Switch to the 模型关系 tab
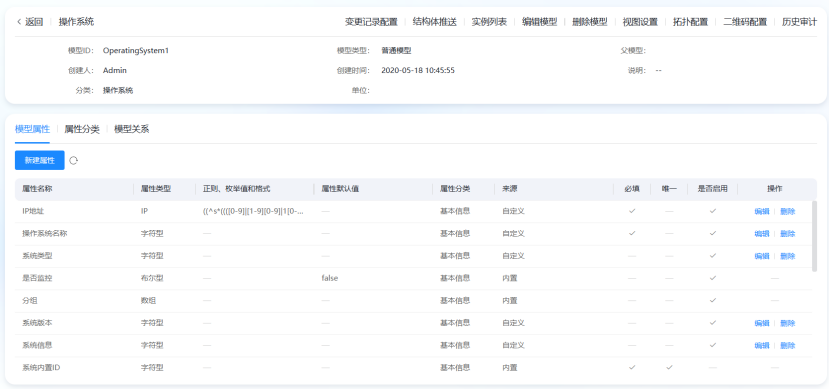Image resolution: width=829 pixels, height=389 pixels. pos(132,129)
